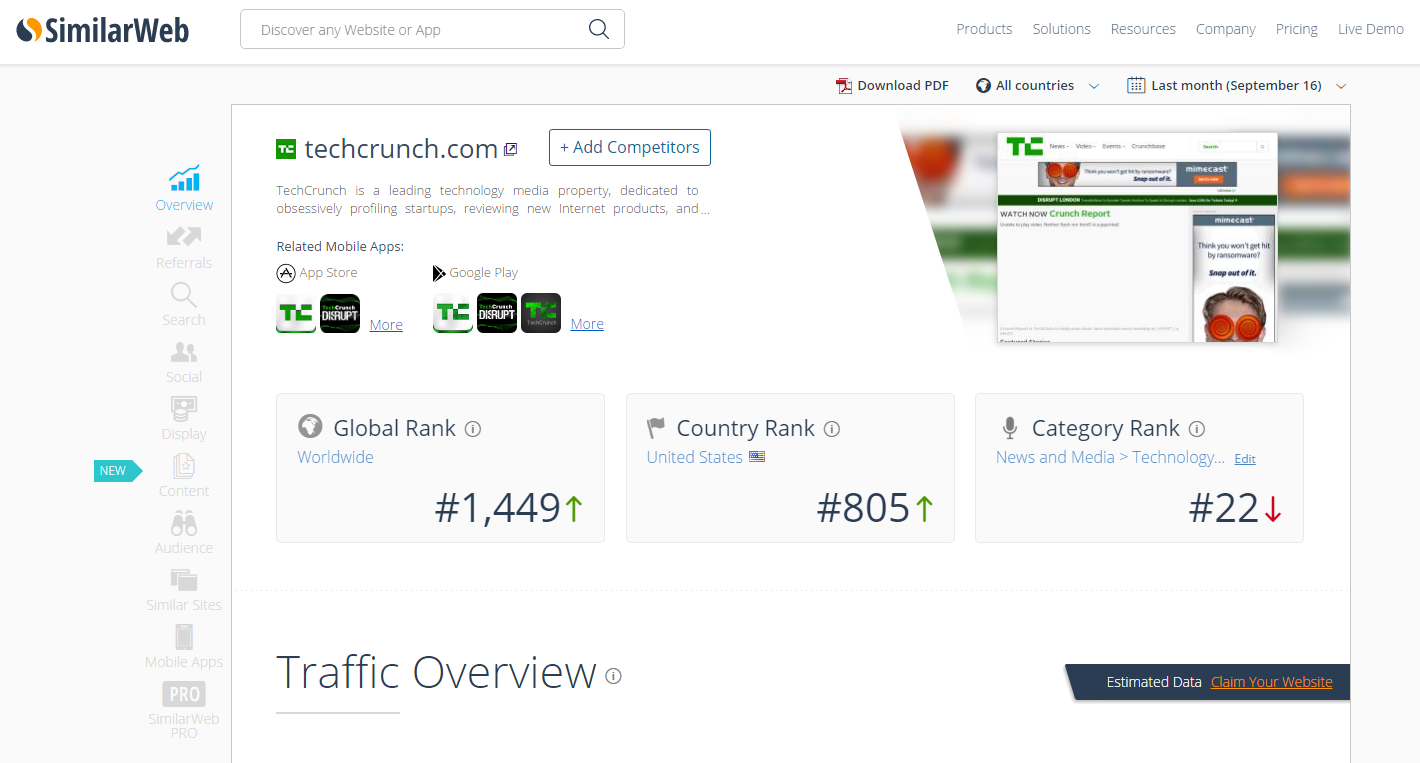Open the Audience binoculars icon
The width and height of the screenshot is (1420, 763).
tap(184, 523)
